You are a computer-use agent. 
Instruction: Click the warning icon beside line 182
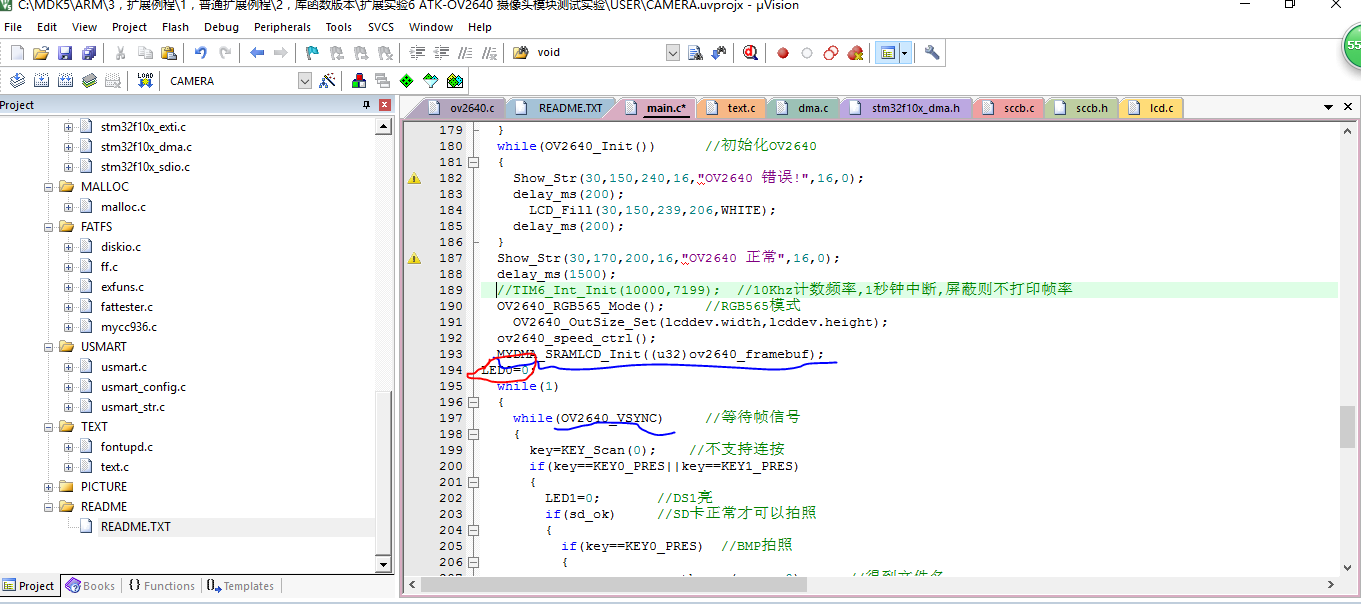pos(414,178)
